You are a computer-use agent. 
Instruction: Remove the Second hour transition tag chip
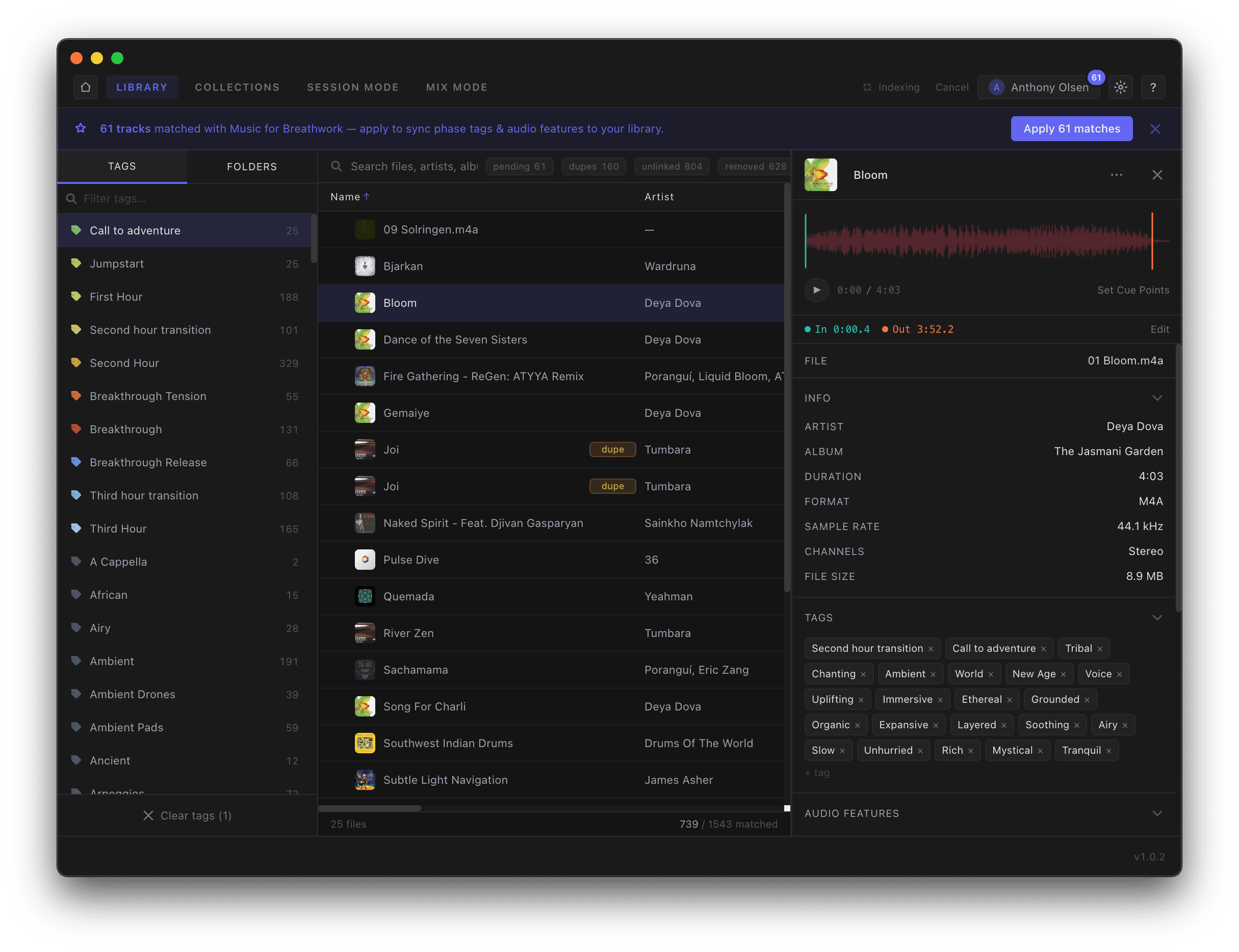click(x=931, y=649)
